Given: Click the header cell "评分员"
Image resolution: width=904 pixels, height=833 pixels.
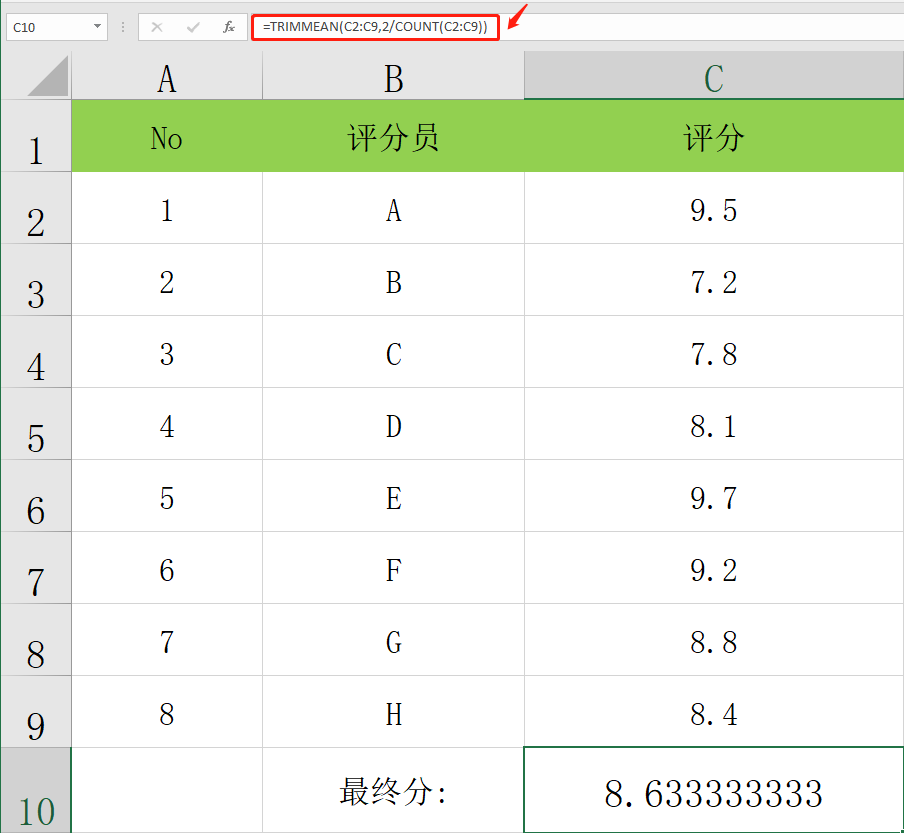Looking at the screenshot, I should point(393,136).
